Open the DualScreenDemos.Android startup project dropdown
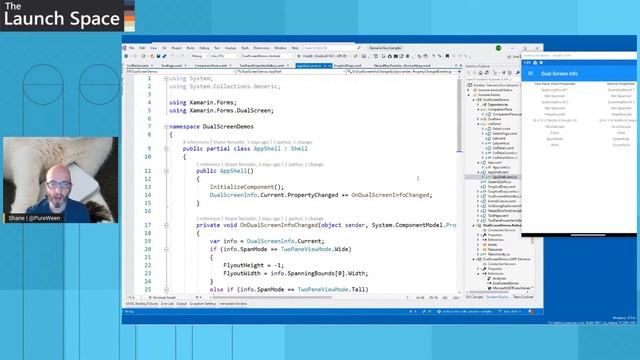This screenshot has height=360, width=640. 267,56
